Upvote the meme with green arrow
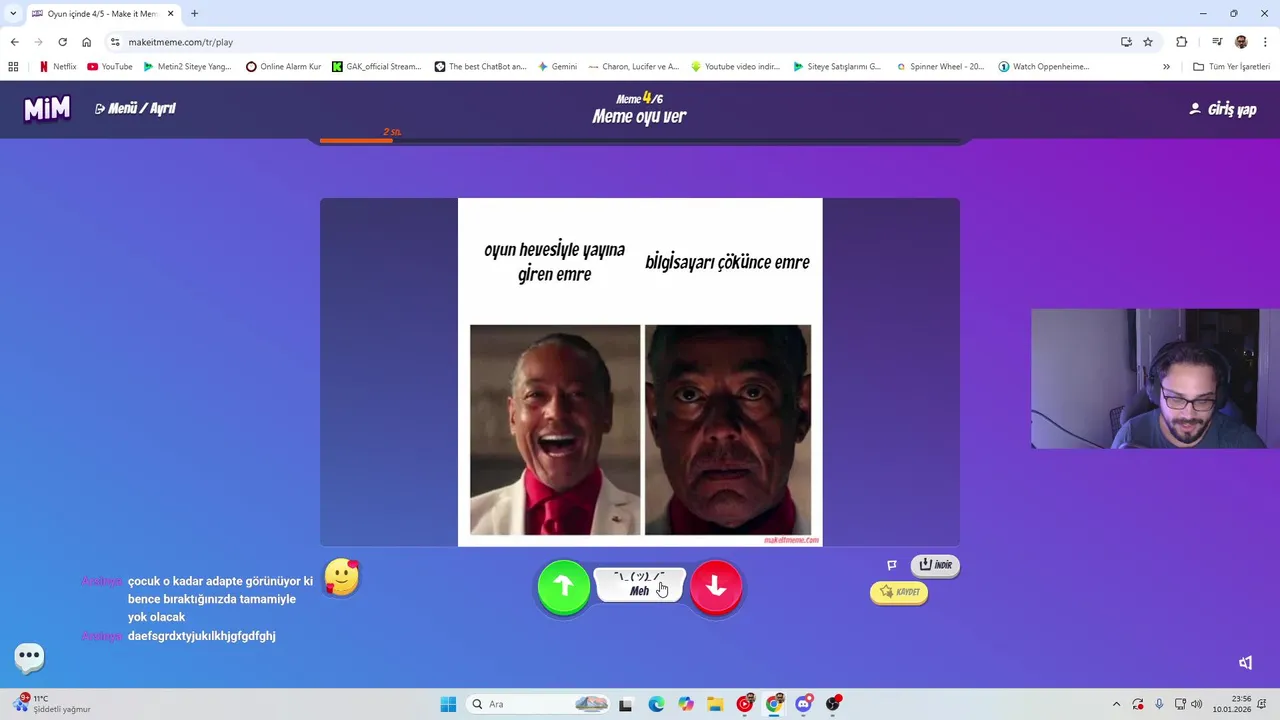 tap(564, 587)
